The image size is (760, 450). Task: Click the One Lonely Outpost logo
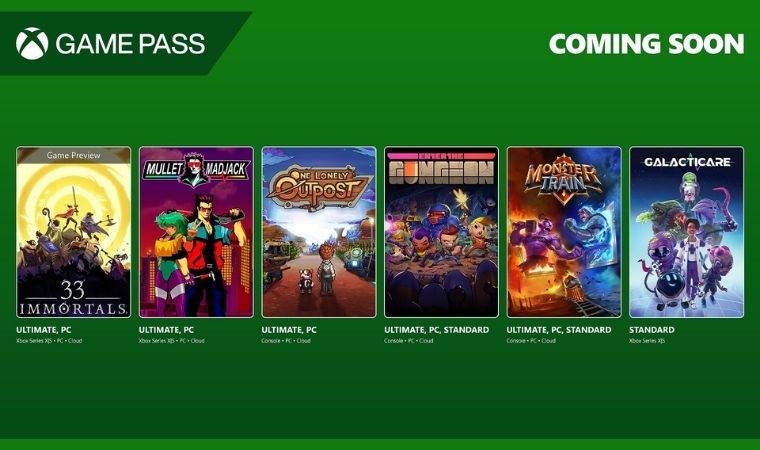(318, 187)
